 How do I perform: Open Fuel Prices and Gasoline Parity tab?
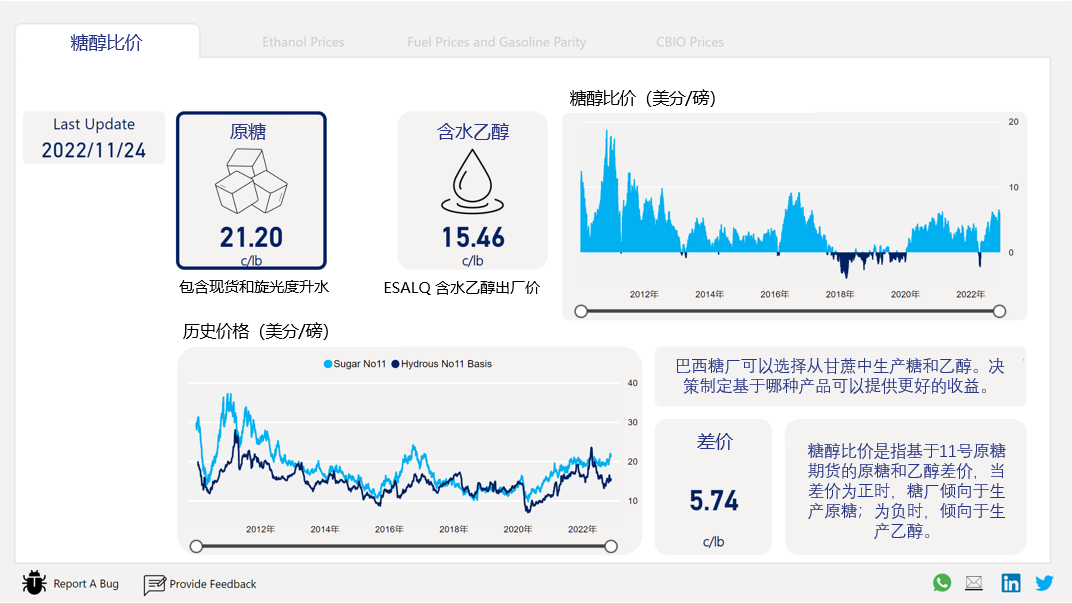(x=496, y=42)
